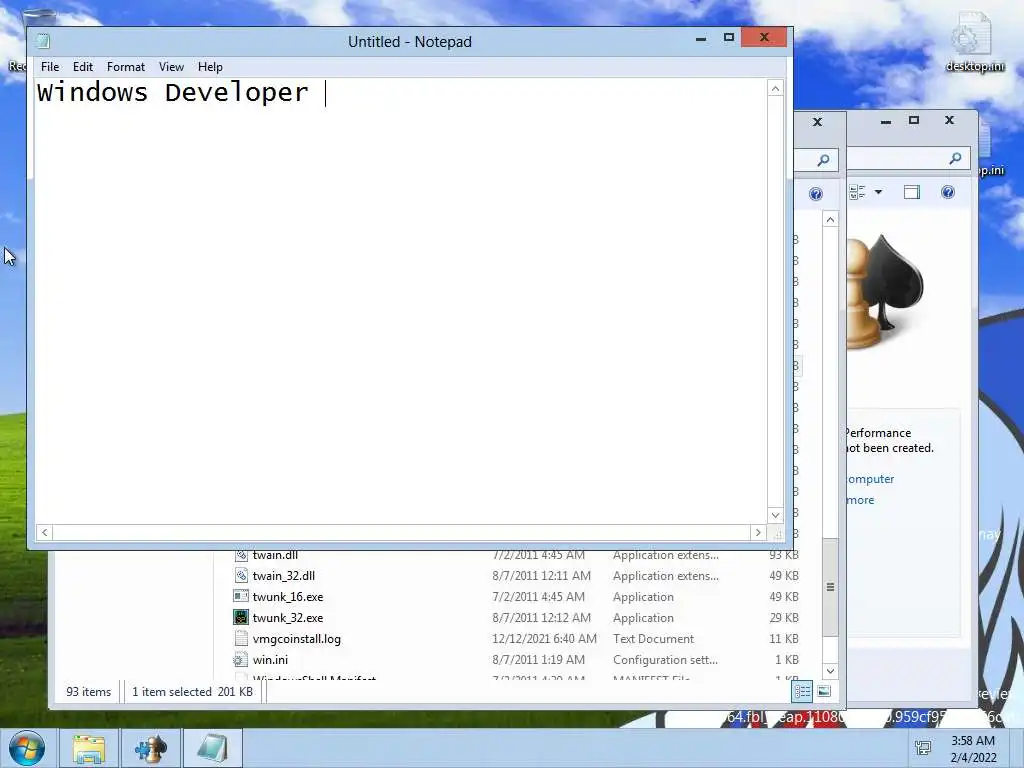Click '8/7/2011 12:11 AM' date cell

point(541,575)
